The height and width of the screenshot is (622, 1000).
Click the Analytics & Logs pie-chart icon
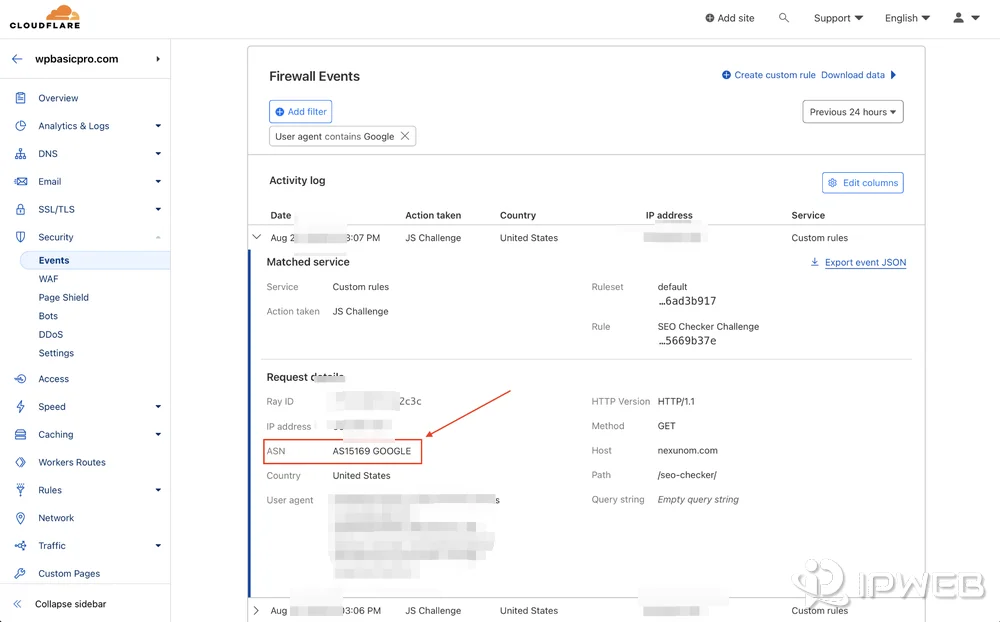(20, 126)
